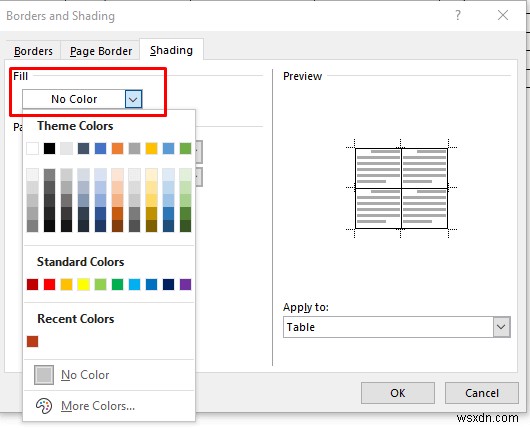Select the dark navy standard color
This screenshot has width=530, height=428.
168,284
